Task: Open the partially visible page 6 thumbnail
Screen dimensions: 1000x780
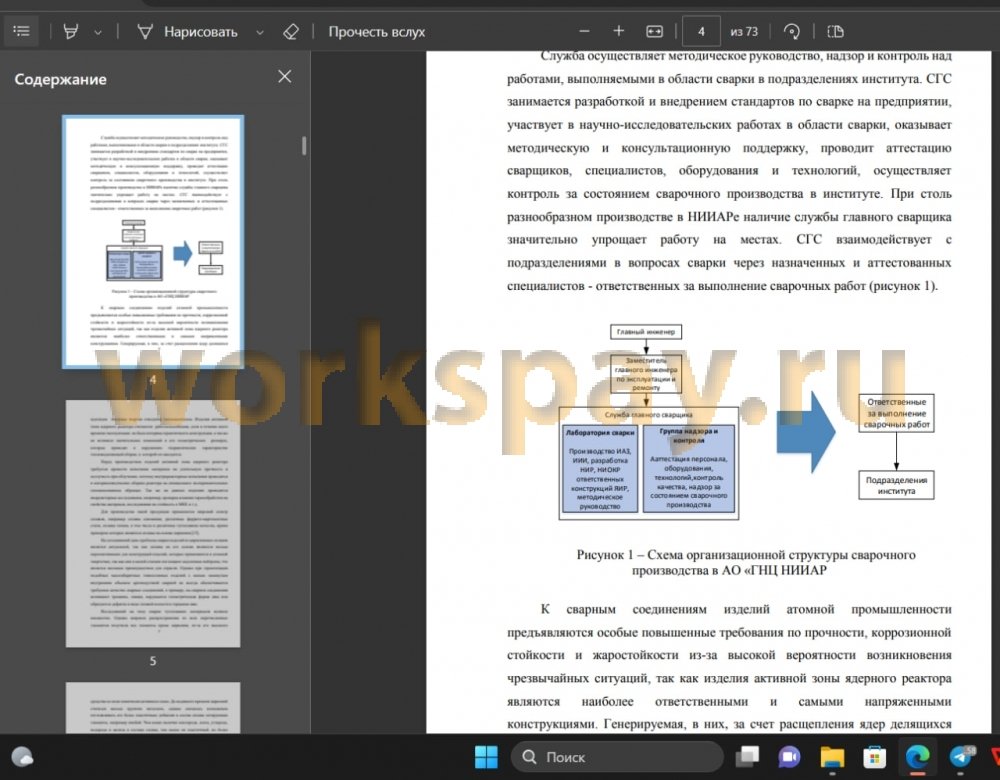Action: pyautogui.click(x=153, y=707)
